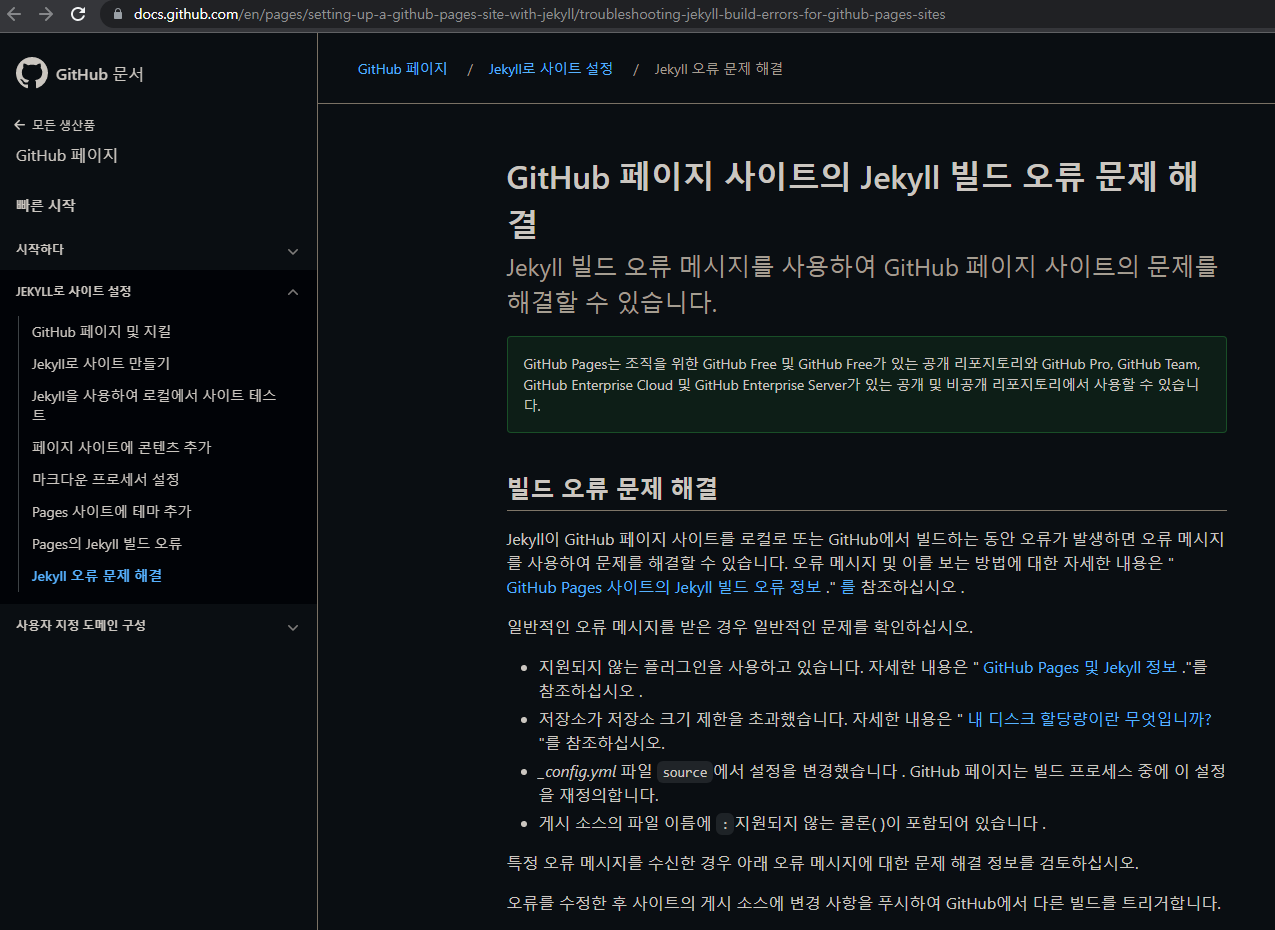
Task: Open Jekyll로 사이트 만들기 article
Action: point(101,364)
